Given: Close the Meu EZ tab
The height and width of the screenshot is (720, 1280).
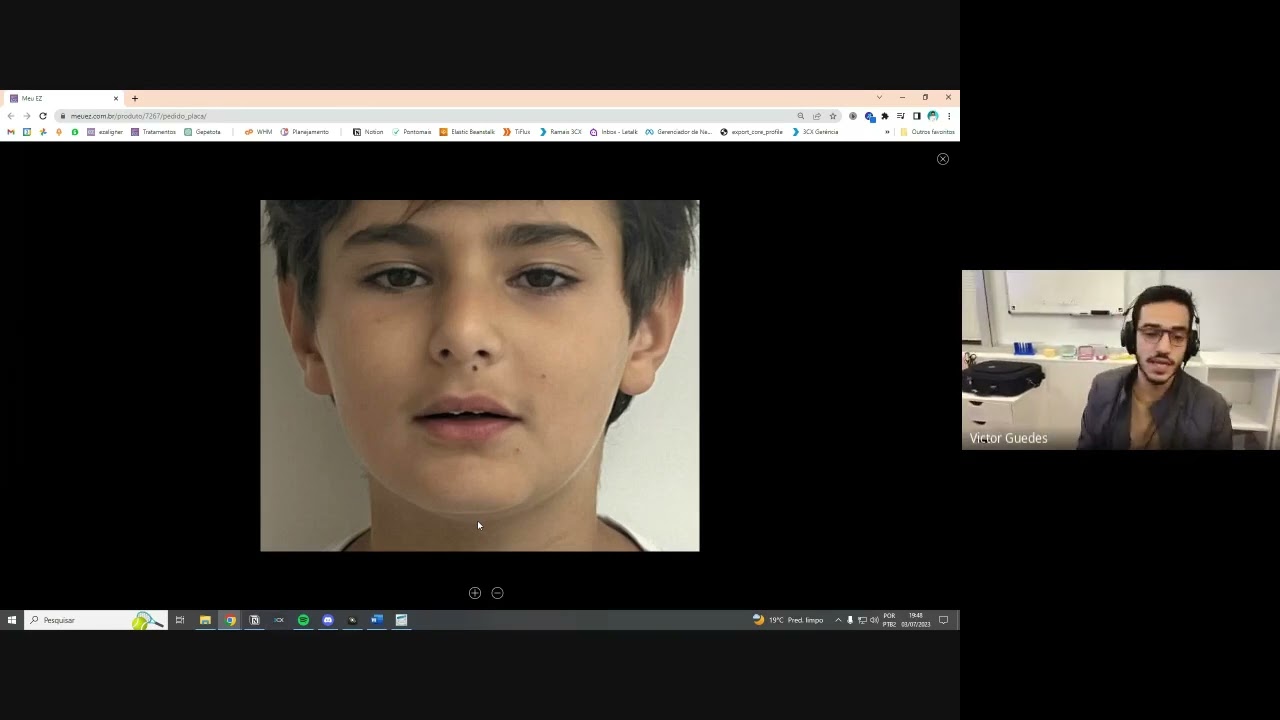Looking at the screenshot, I should click(115, 98).
